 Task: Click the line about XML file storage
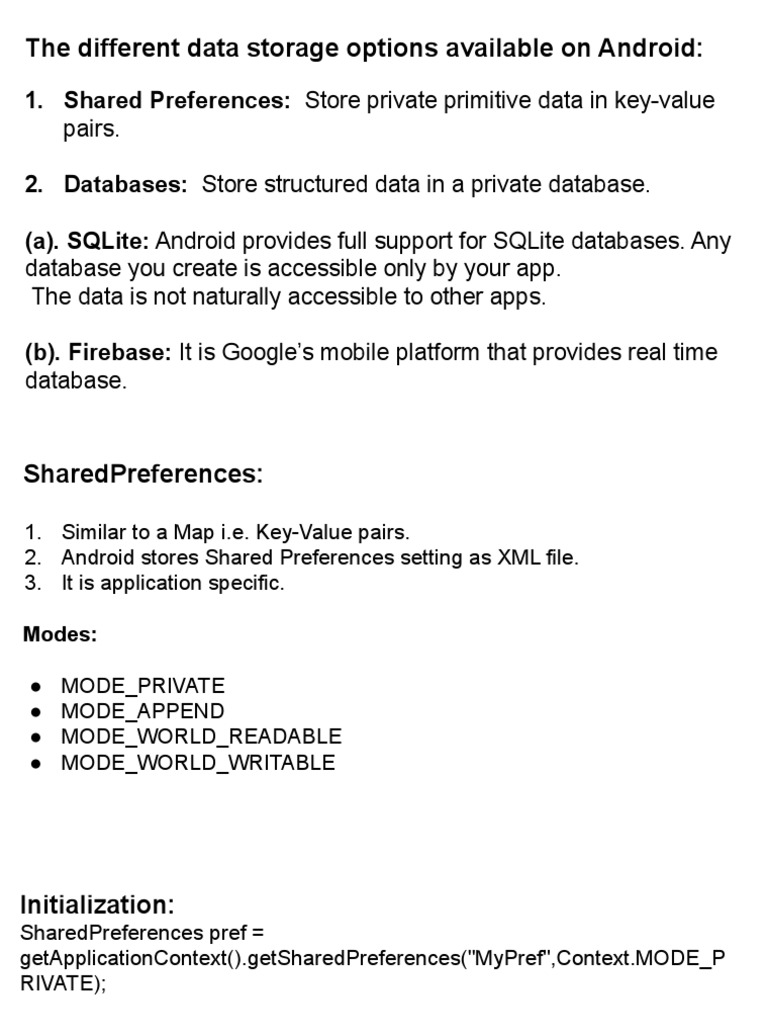319,558
